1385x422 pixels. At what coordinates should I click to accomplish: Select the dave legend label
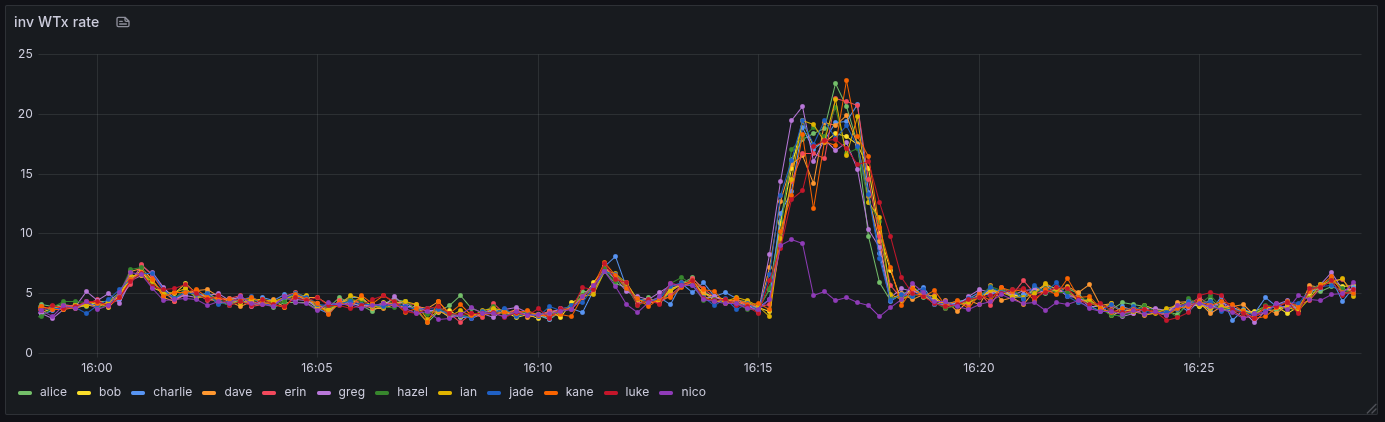click(238, 392)
